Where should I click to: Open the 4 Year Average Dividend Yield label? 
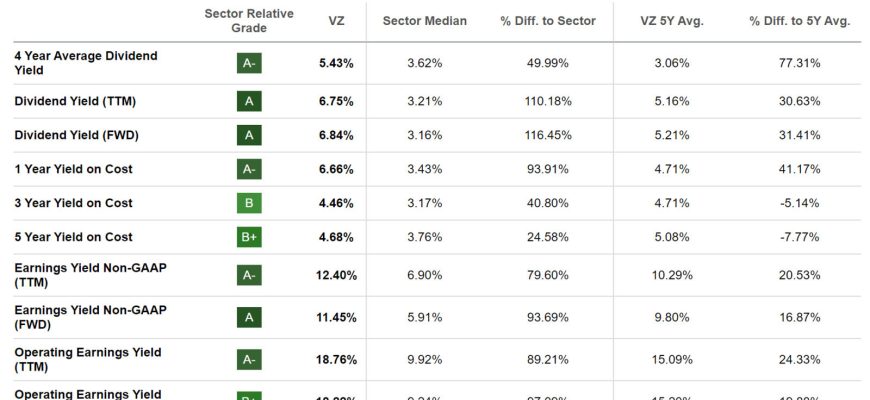coord(86,63)
